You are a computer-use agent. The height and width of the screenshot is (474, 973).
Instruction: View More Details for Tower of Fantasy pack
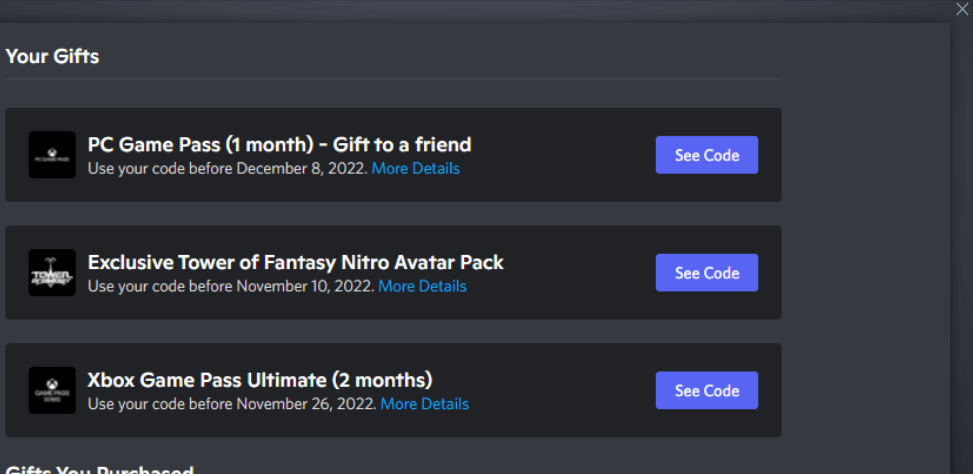pos(423,287)
